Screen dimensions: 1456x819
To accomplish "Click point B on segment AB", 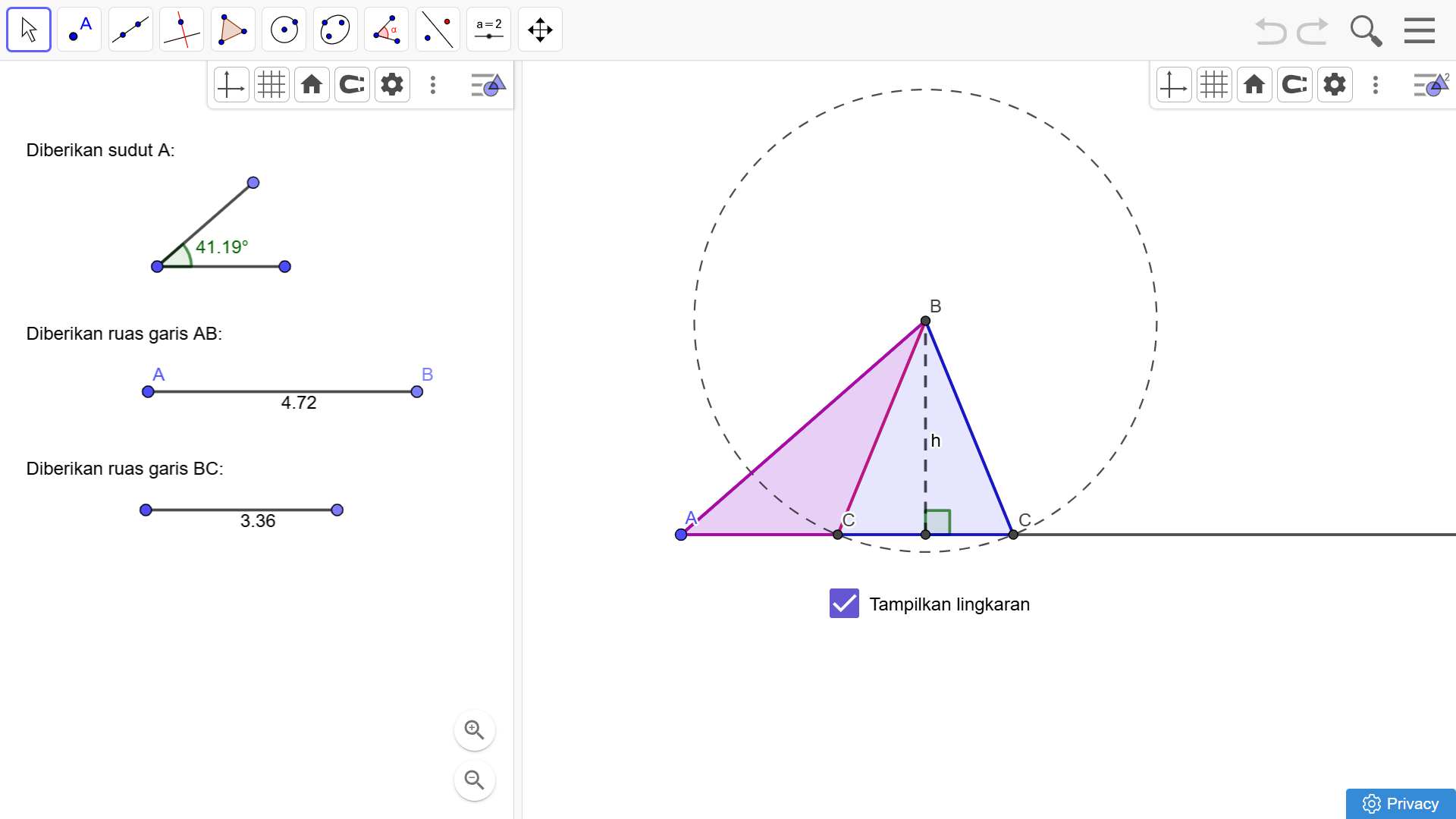I will [x=416, y=392].
